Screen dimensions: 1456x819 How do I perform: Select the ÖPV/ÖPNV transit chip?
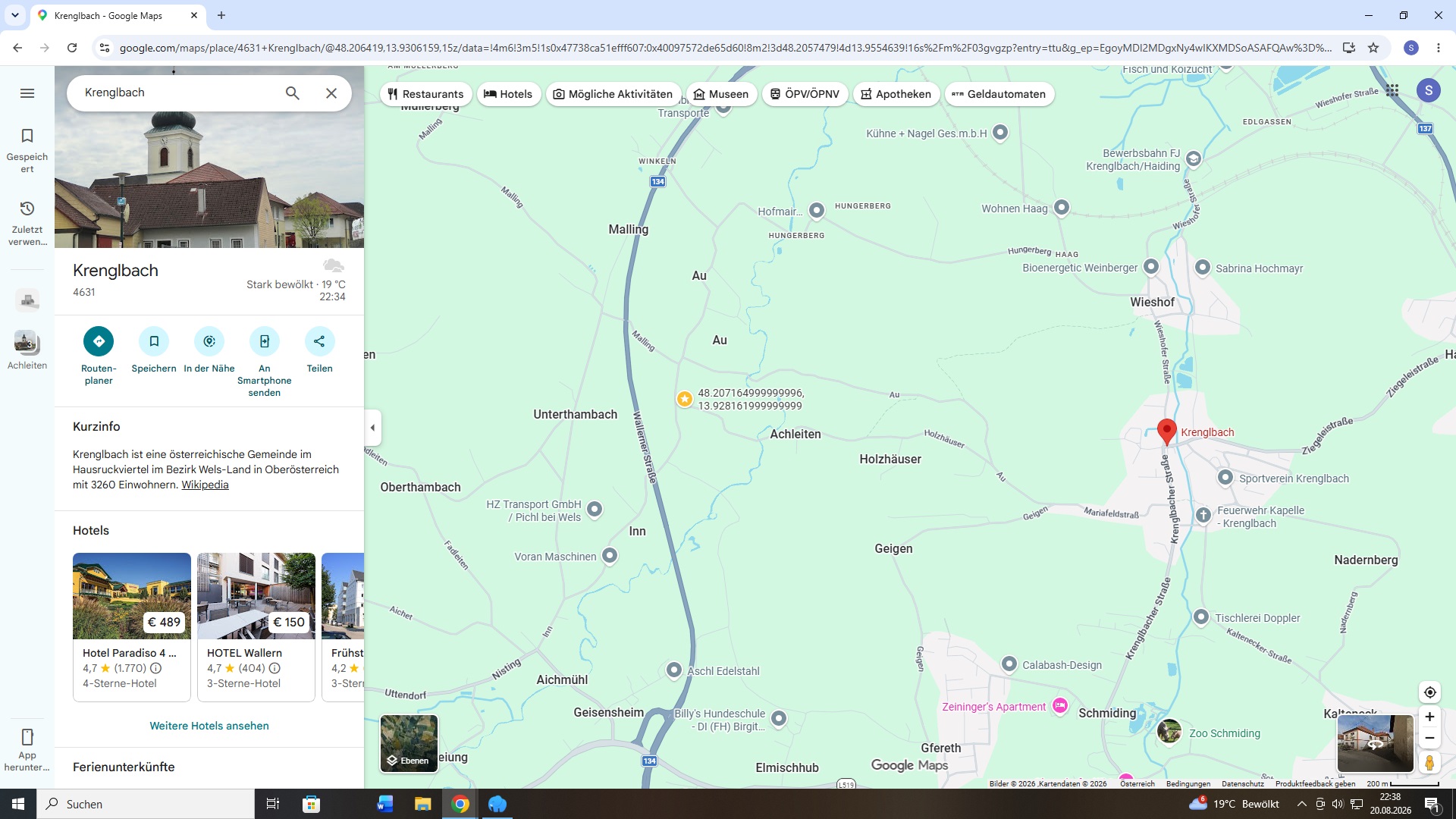805,94
